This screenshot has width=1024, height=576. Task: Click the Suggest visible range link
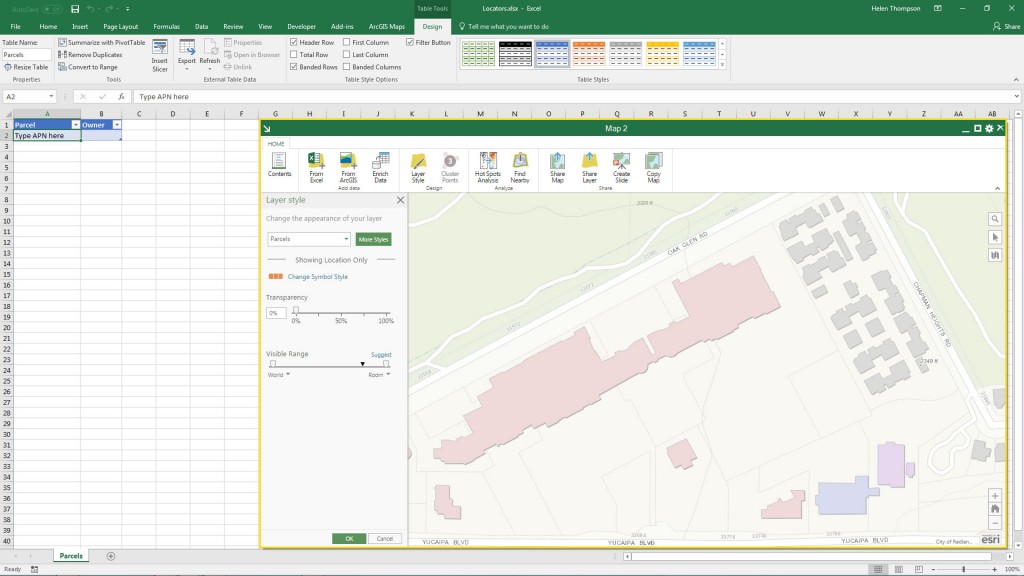coord(381,355)
